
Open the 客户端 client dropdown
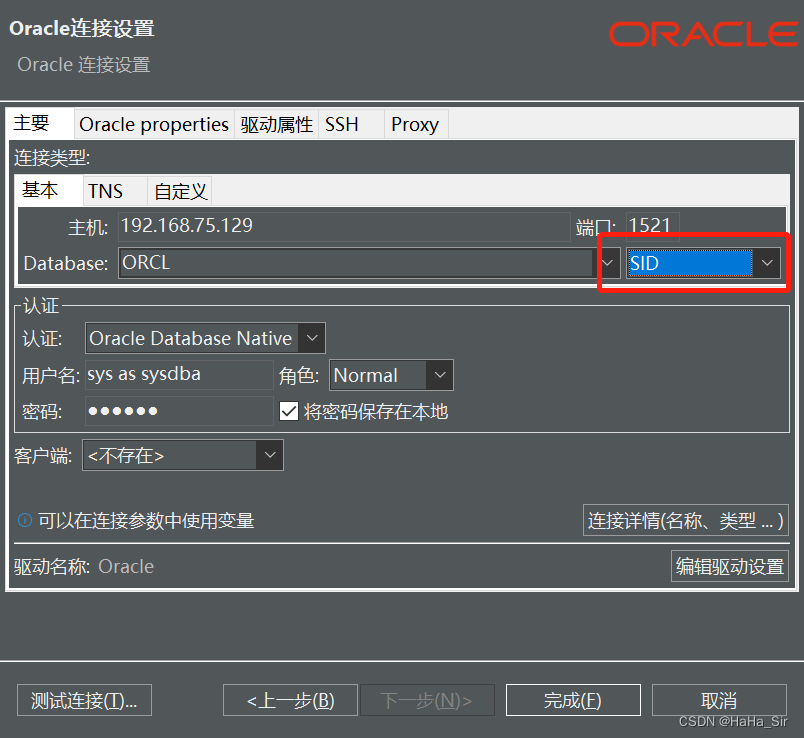[183, 455]
